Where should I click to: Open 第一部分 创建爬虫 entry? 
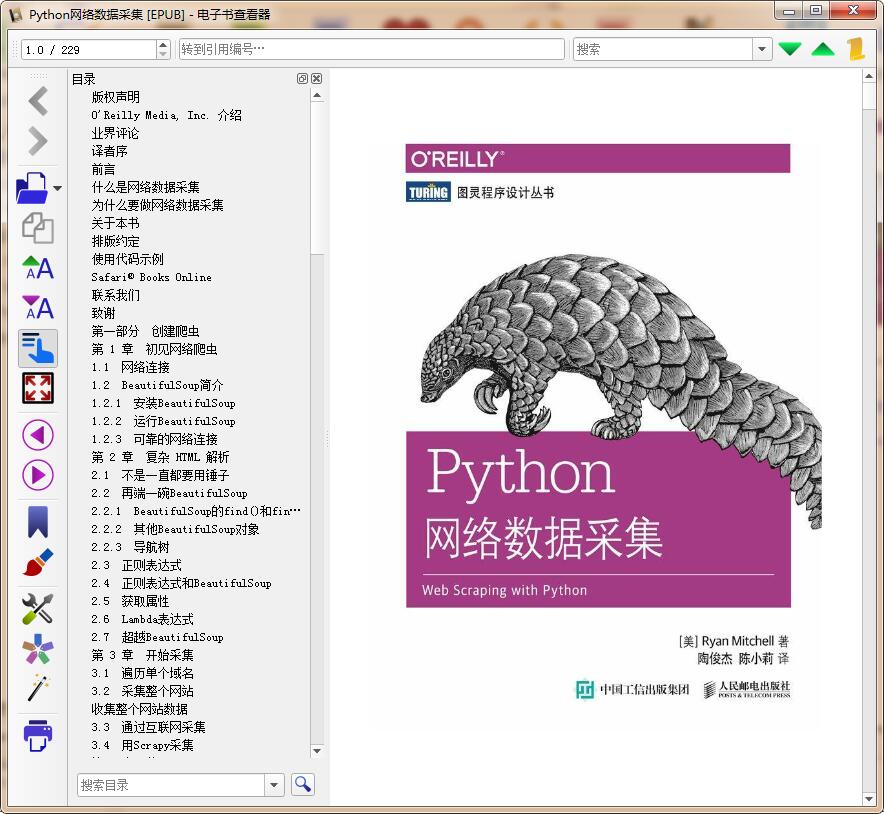tap(145, 331)
